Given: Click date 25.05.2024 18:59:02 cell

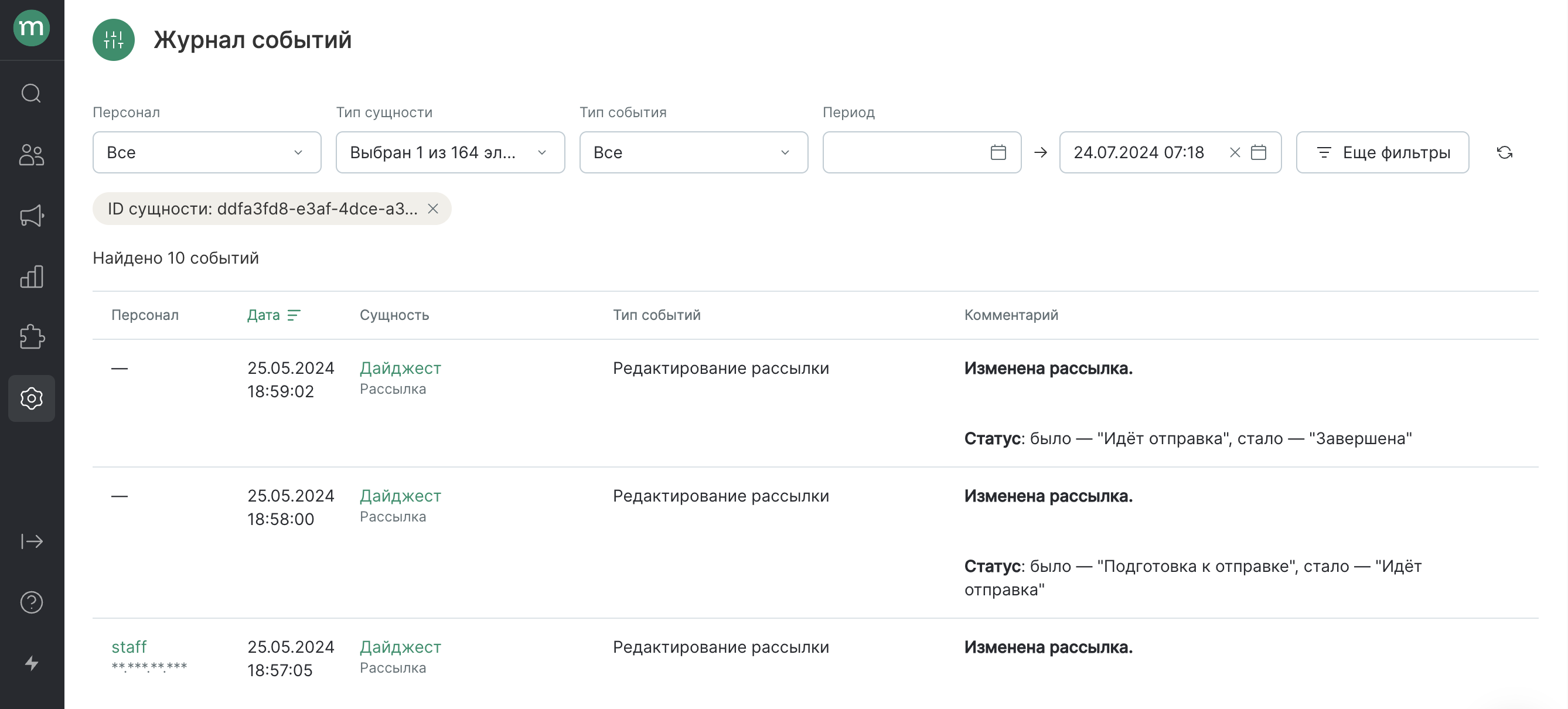Looking at the screenshot, I should (291, 380).
